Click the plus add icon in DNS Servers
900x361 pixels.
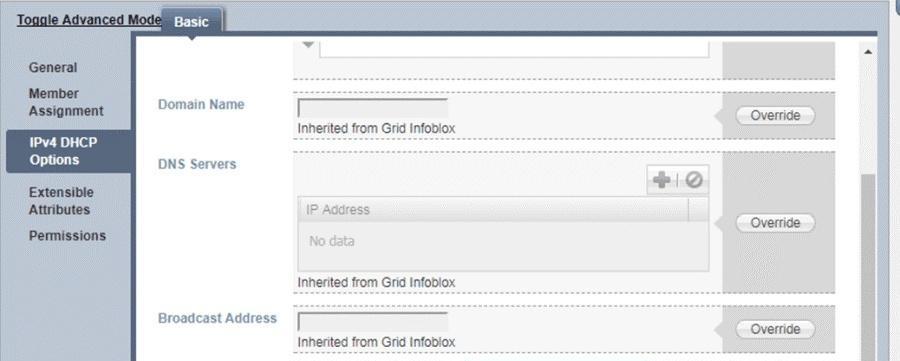[x=662, y=180]
